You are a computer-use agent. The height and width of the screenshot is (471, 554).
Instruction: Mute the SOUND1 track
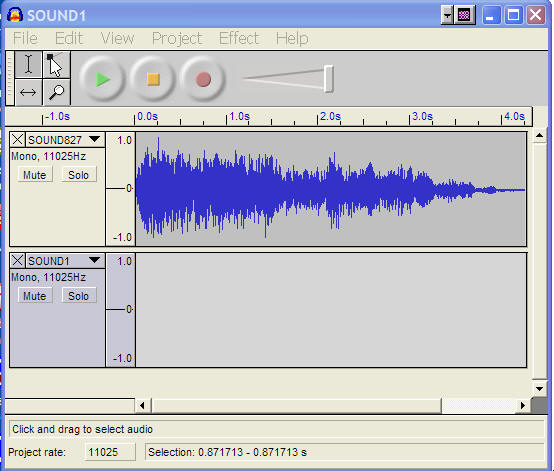click(35, 296)
